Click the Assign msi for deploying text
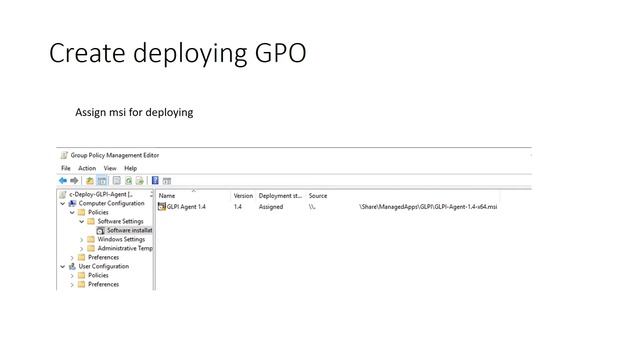The height and width of the screenshot is (360, 640). pyautogui.click(x=134, y=112)
